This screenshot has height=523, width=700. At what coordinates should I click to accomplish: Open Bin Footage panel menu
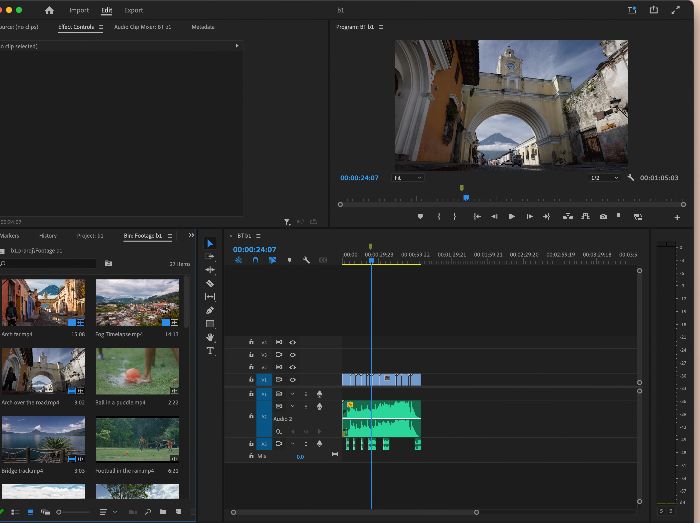pyautogui.click(x=170, y=236)
